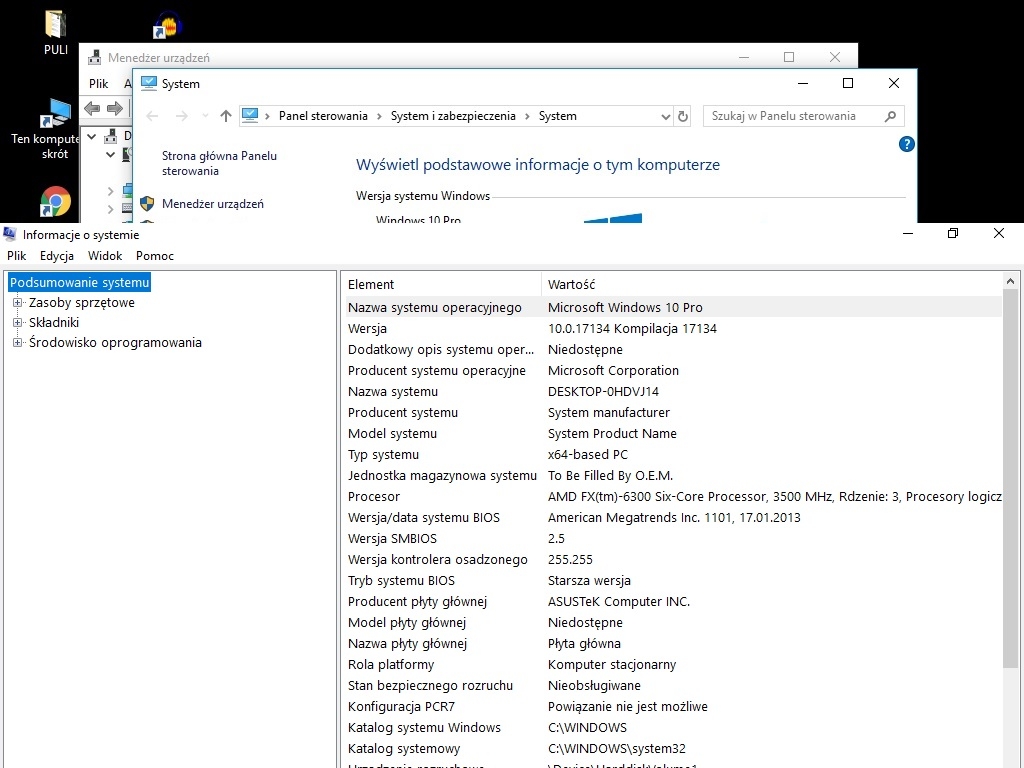
Task: Open the Menedżer urządzeń link in System sidebar
Action: pos(213,204)
